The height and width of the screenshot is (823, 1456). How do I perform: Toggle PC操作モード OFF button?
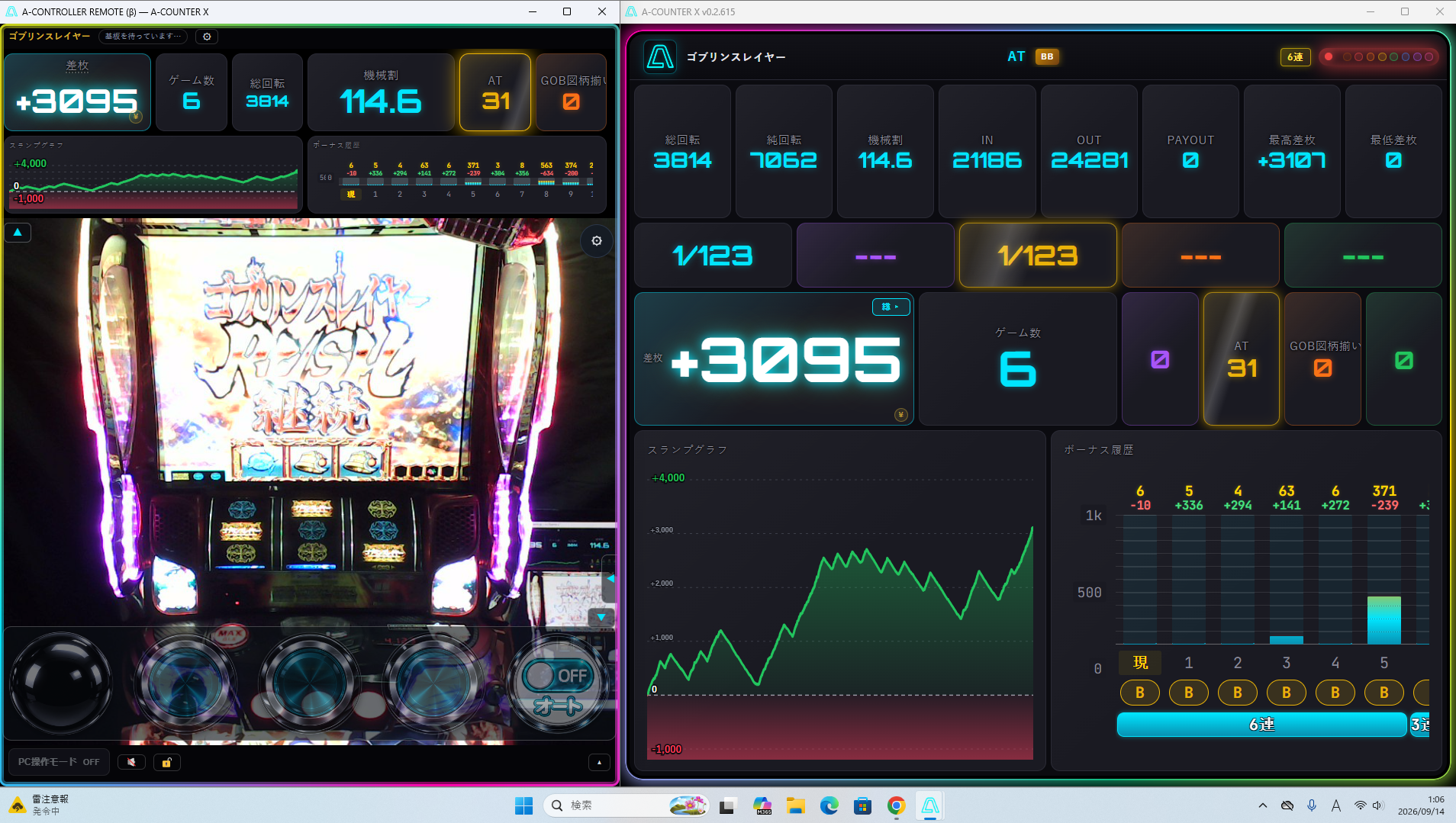tap(59, 762)
